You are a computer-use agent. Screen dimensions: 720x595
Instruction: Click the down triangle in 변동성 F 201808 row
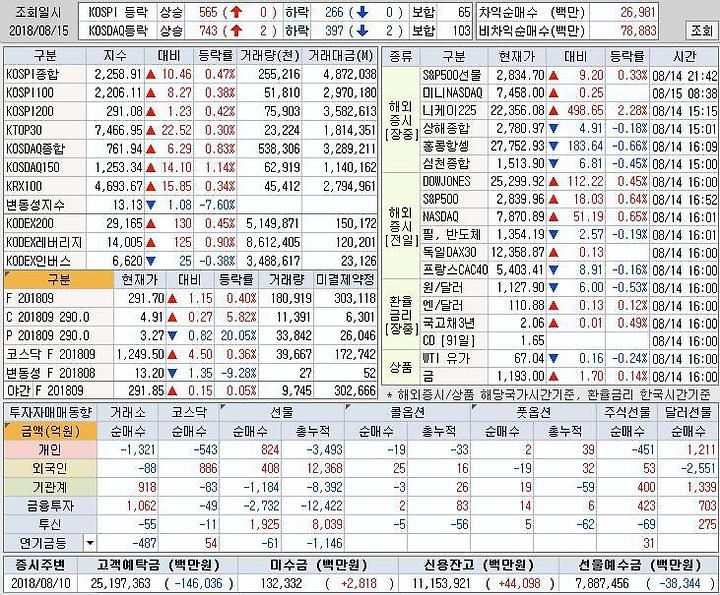coord(172,373)
